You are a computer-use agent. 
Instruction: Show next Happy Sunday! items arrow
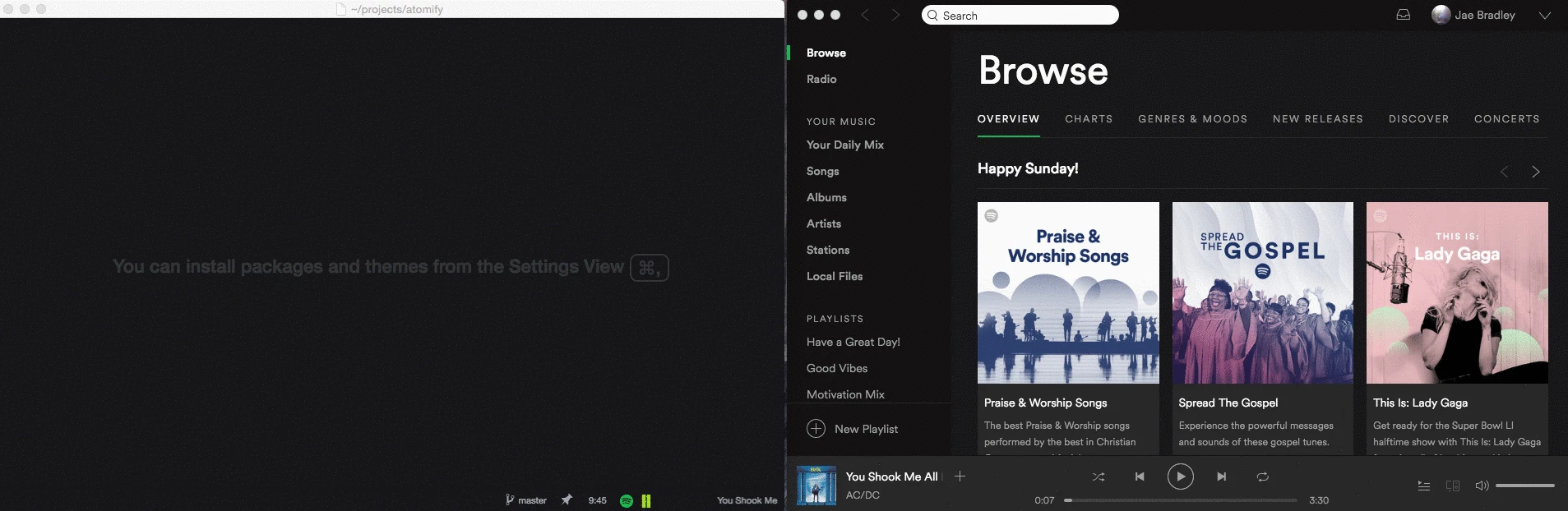1535,172
